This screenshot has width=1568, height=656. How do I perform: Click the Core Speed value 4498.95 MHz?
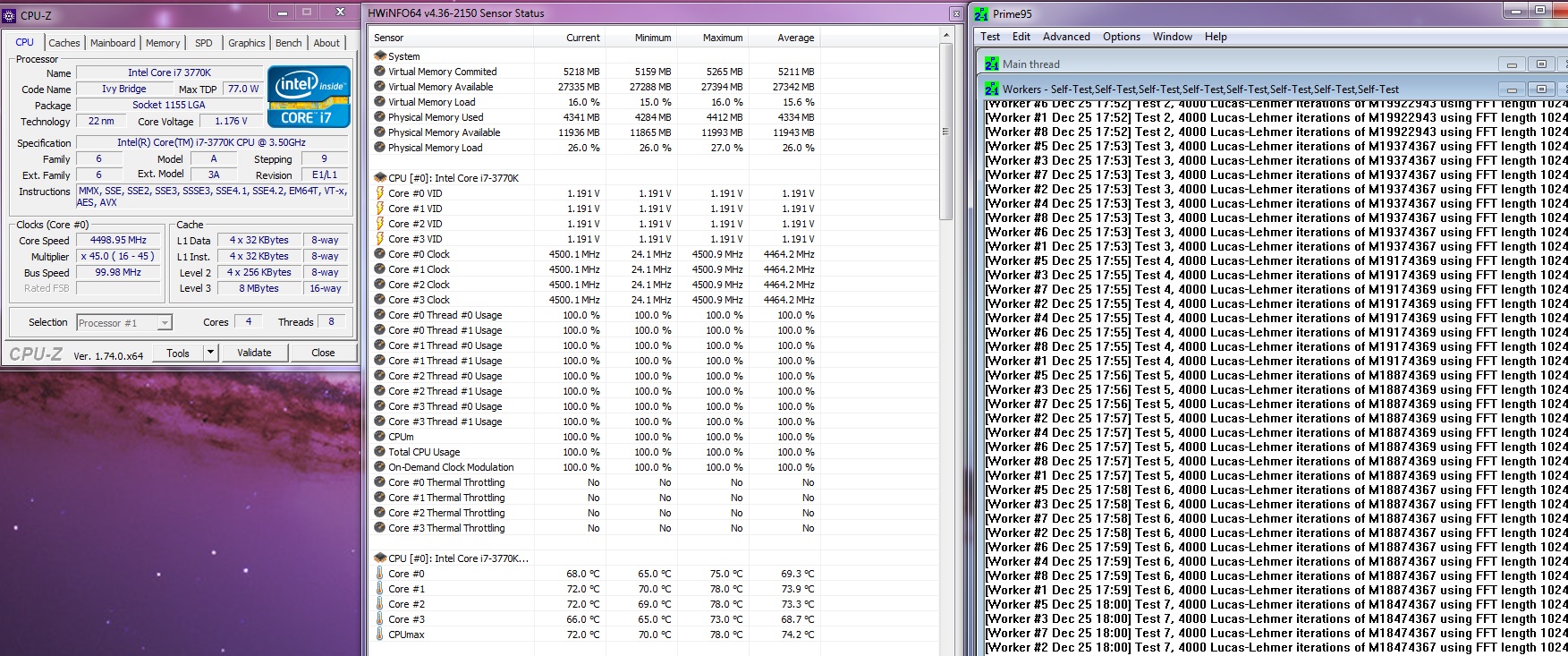coord(119,240)
